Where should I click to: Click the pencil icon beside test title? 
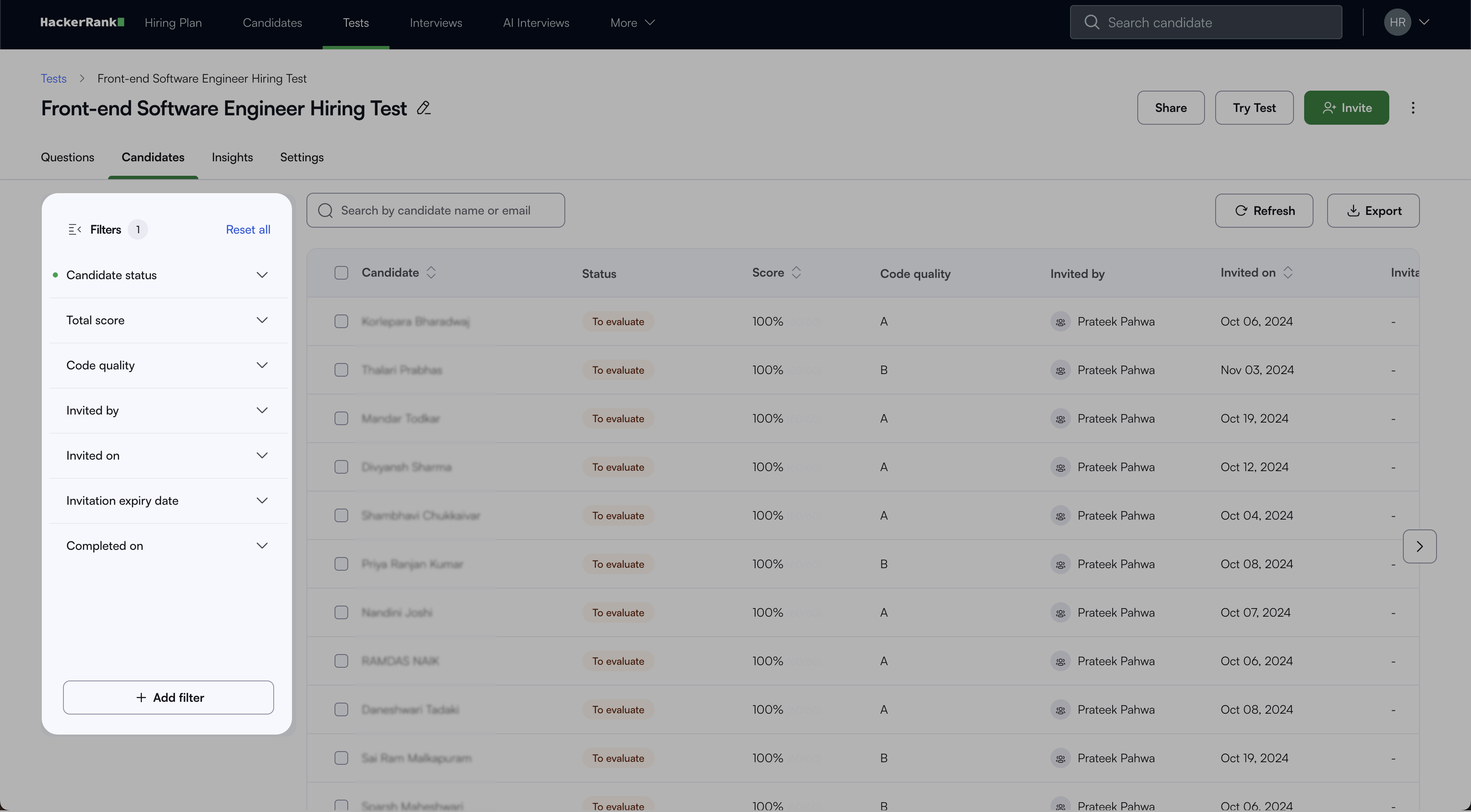click(423, 108)
